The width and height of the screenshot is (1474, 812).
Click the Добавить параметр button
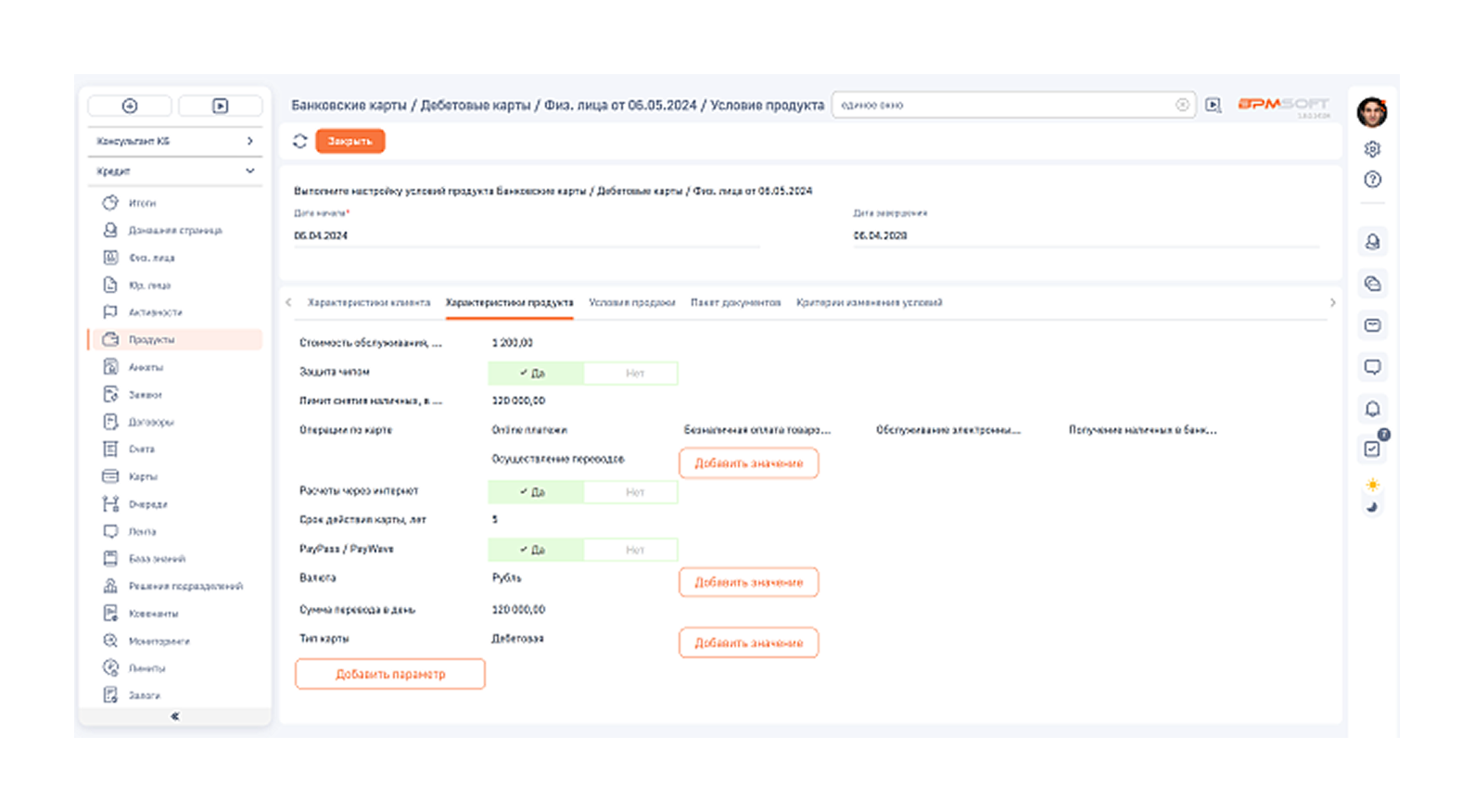point(390,674)
